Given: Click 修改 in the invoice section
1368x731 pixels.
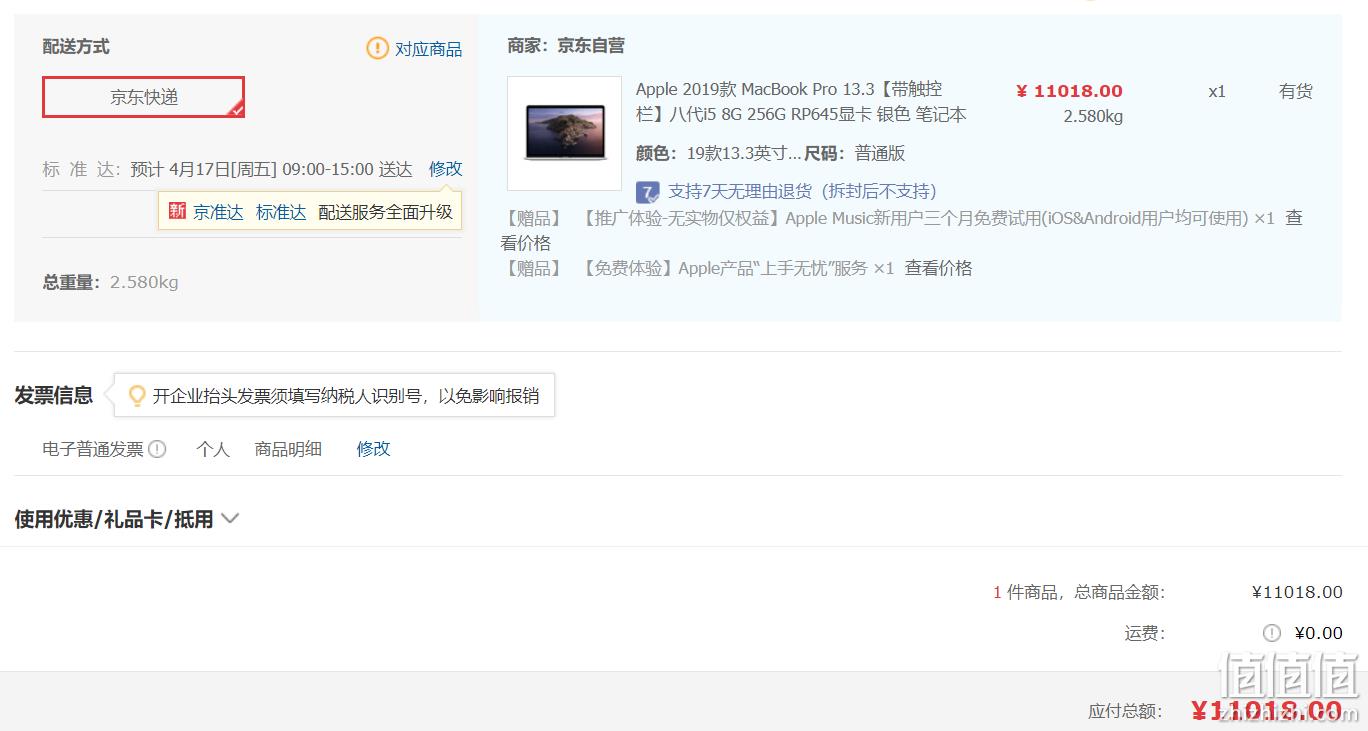Looking at the screenshot, I should pyautogui.click(x=373, y=449).
